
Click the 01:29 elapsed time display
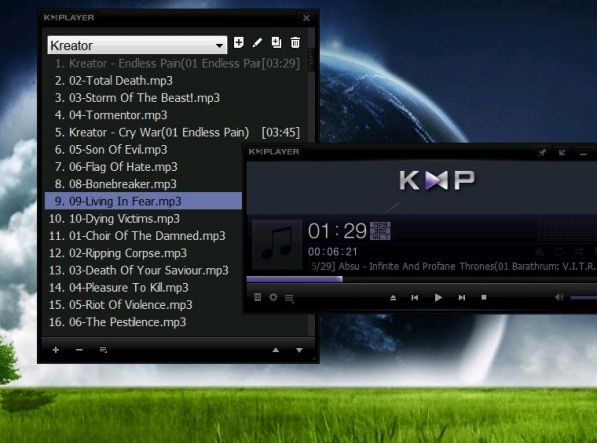[337, 231]
